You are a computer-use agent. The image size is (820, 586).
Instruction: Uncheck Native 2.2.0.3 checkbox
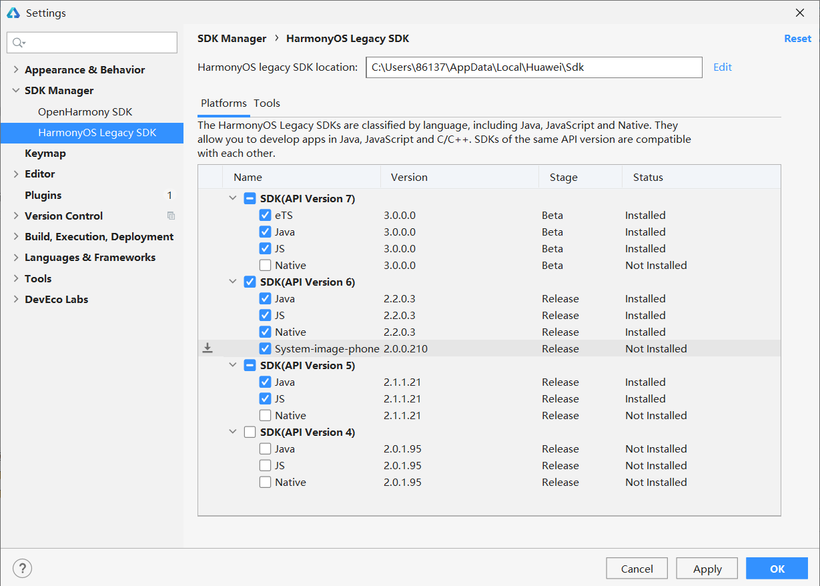click(265, 332)
